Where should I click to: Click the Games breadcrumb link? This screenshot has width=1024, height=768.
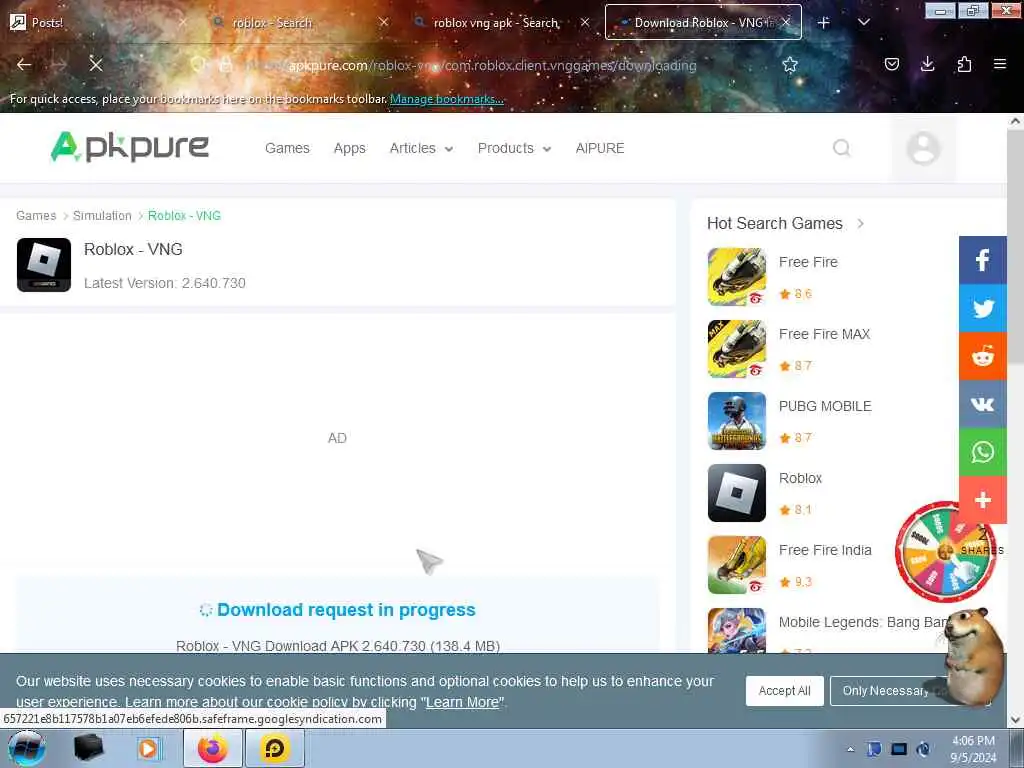pyautogui.click(x=36, y=216)
